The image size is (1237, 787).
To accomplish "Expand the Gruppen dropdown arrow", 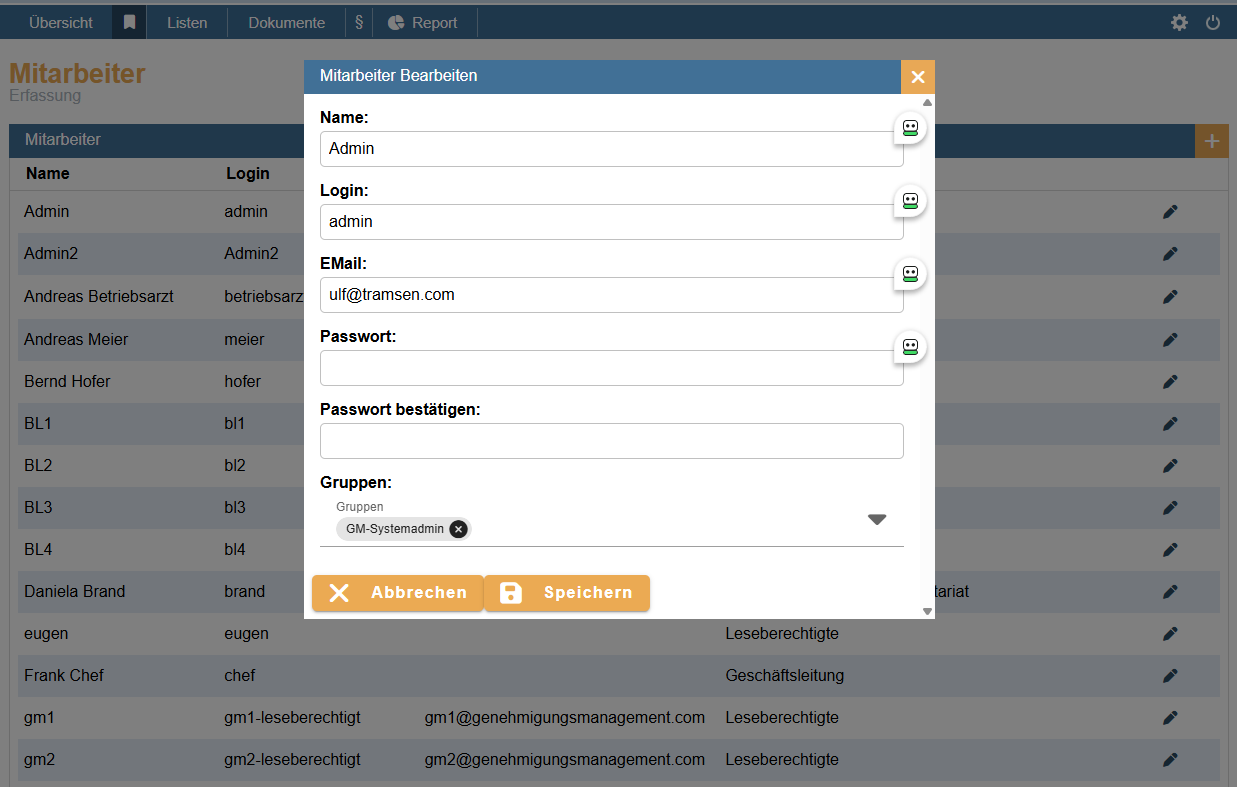I will click(877, 519).
